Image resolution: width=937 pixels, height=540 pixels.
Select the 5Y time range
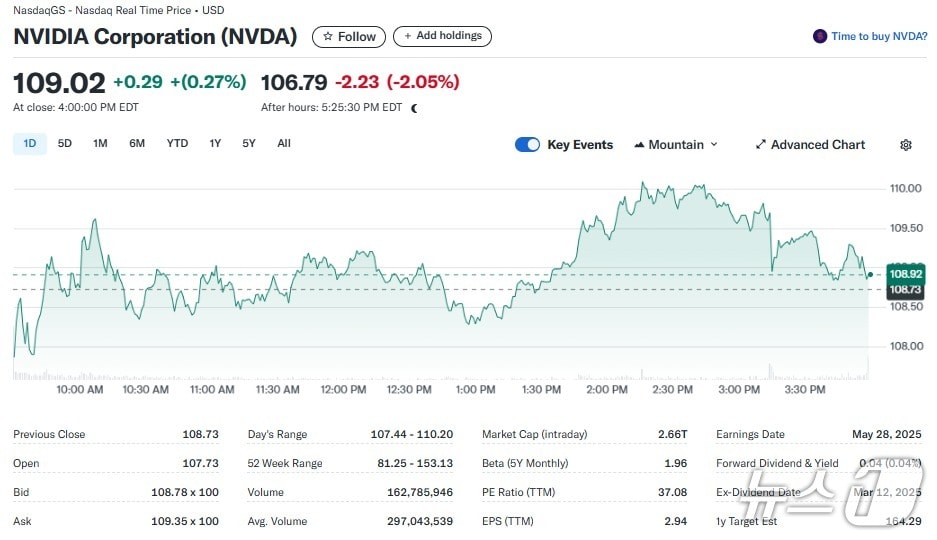pyautogui.click(x=249, y=144)
